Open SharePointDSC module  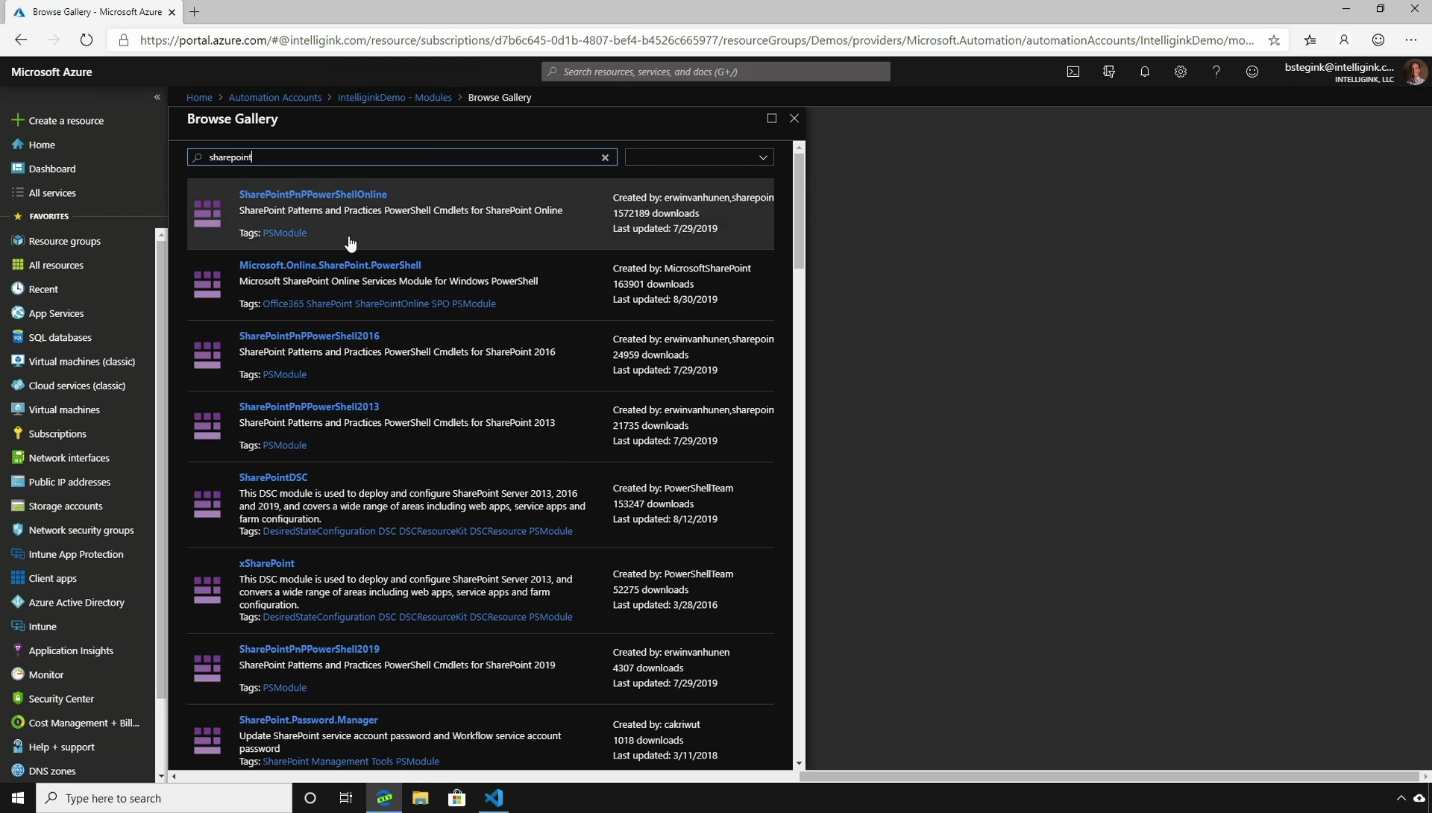273,478
